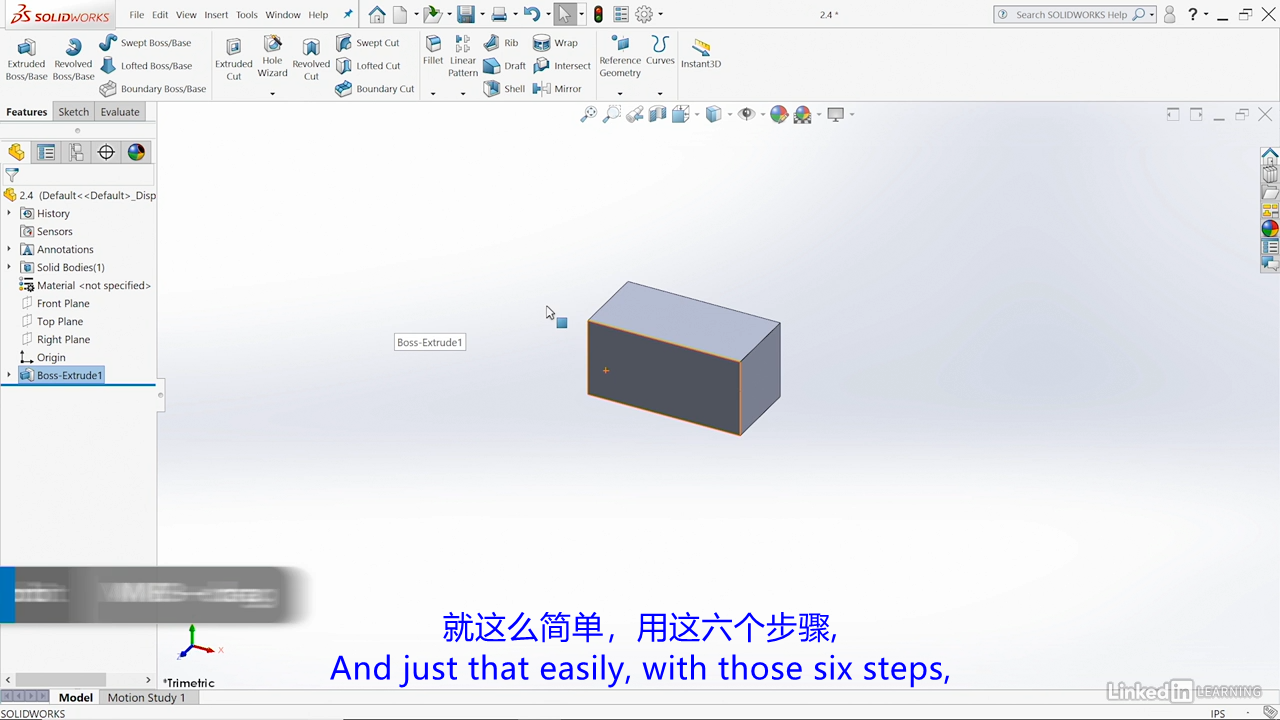Open the Insert menu

pyautogui.click(x=216, y=15)
